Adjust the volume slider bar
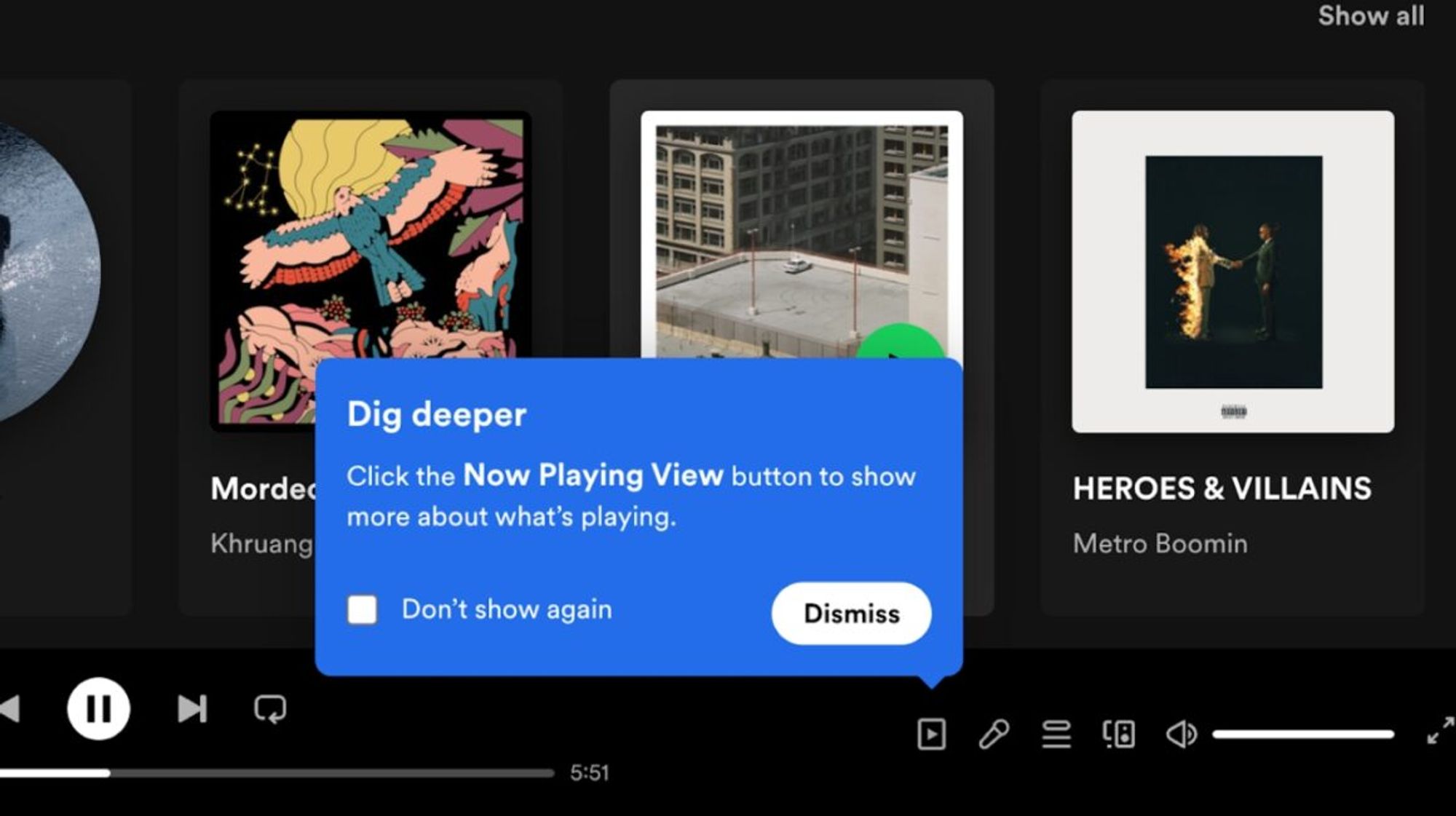 click(x=1303, y=734)
